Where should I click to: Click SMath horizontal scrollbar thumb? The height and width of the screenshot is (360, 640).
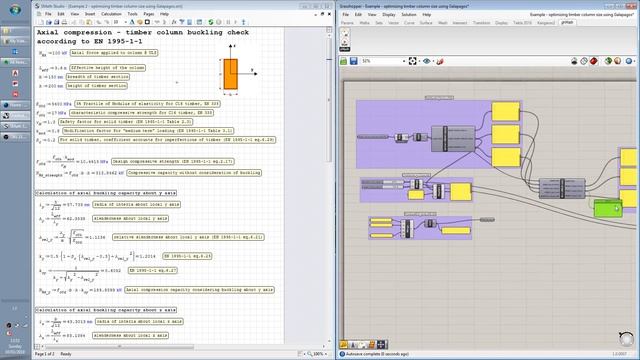pyautogui.click(x=119, y=347)
